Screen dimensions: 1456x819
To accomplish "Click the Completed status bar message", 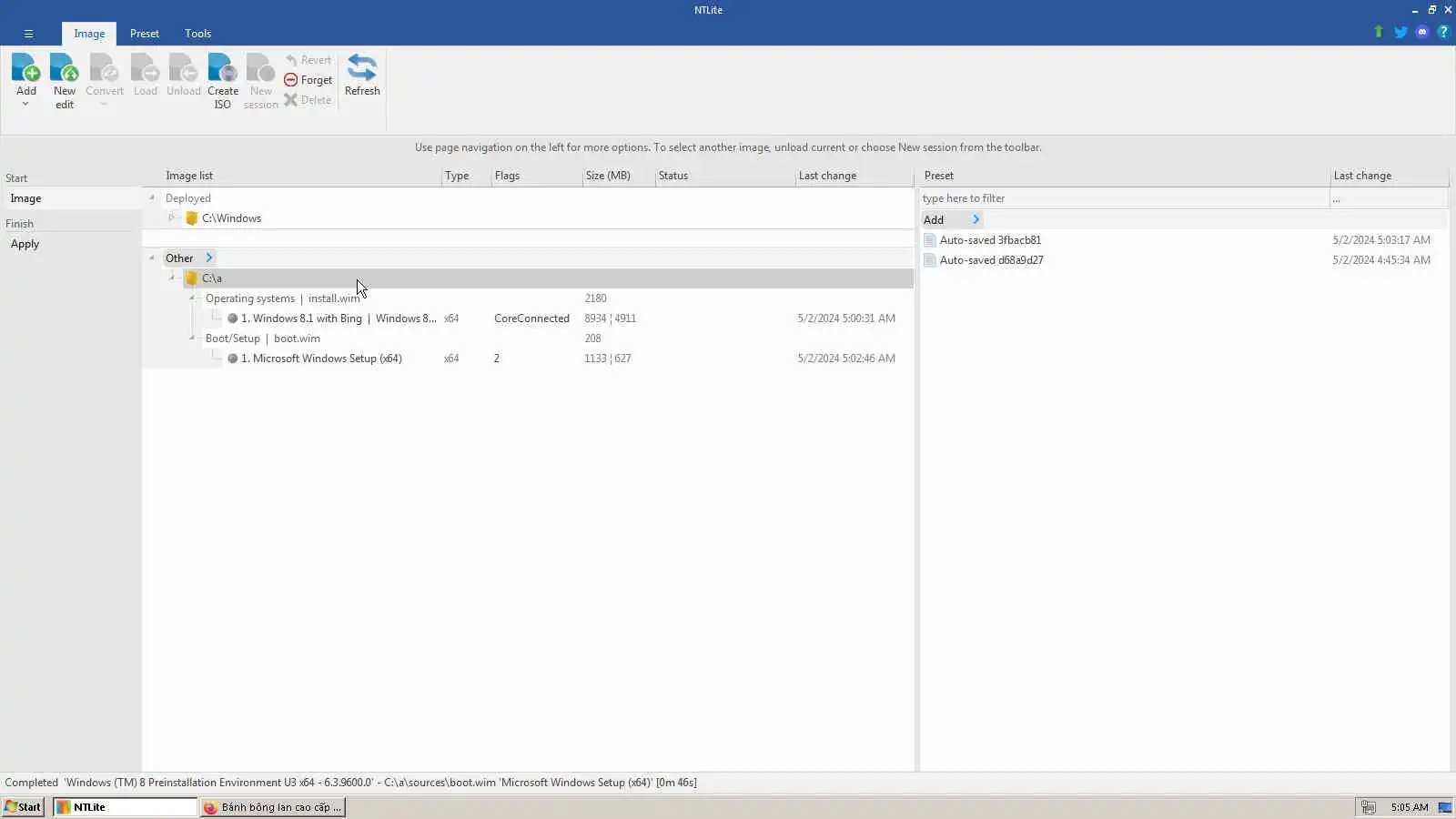I will (x=350, y=783).
